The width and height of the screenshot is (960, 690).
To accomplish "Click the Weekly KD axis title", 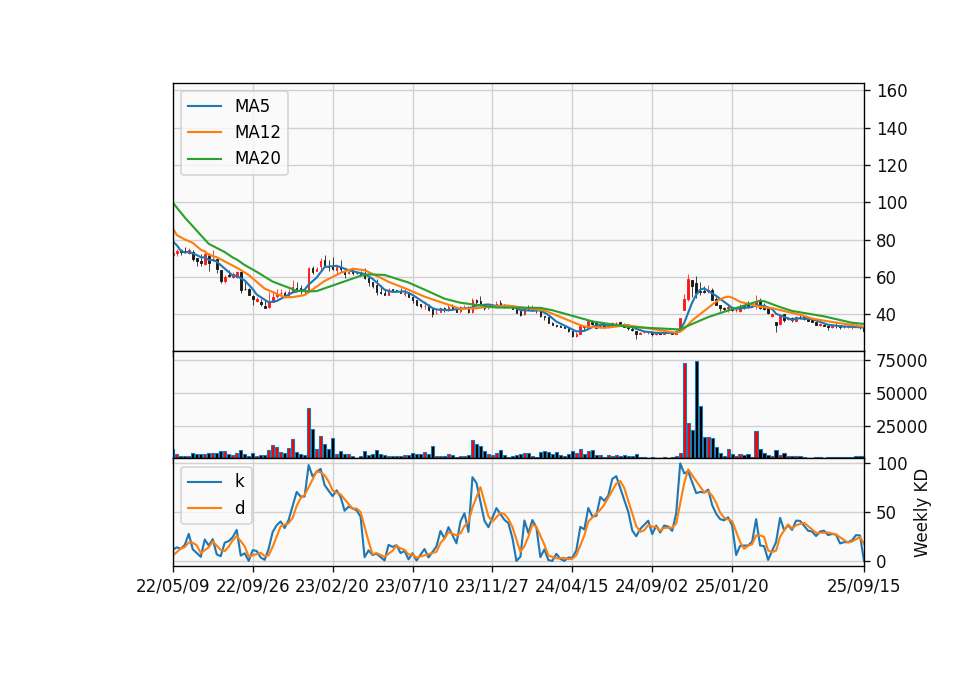I will click(x=920, y=513).
